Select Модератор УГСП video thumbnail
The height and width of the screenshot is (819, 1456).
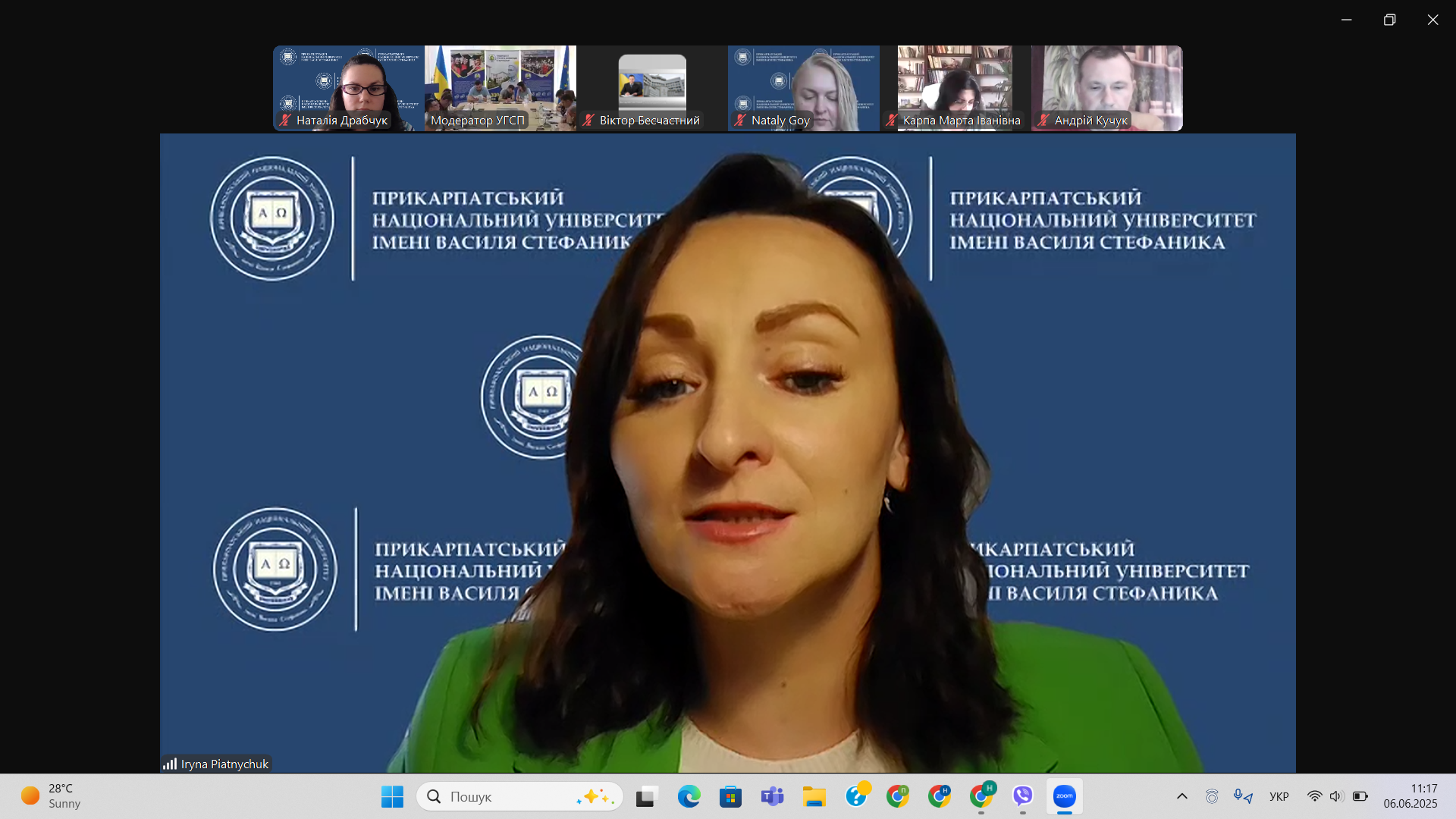coord(500,88)
